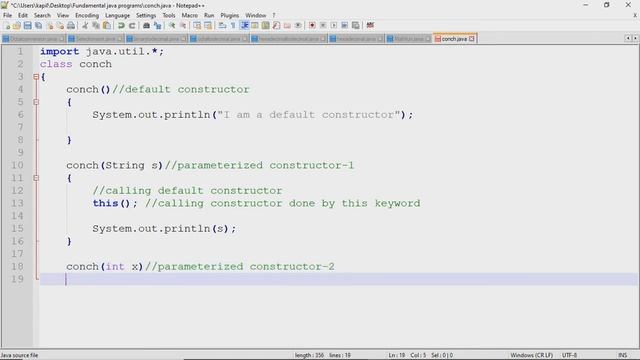
Task: Copy the selection with the Copy toolbar icon
Action: point(96,25)
